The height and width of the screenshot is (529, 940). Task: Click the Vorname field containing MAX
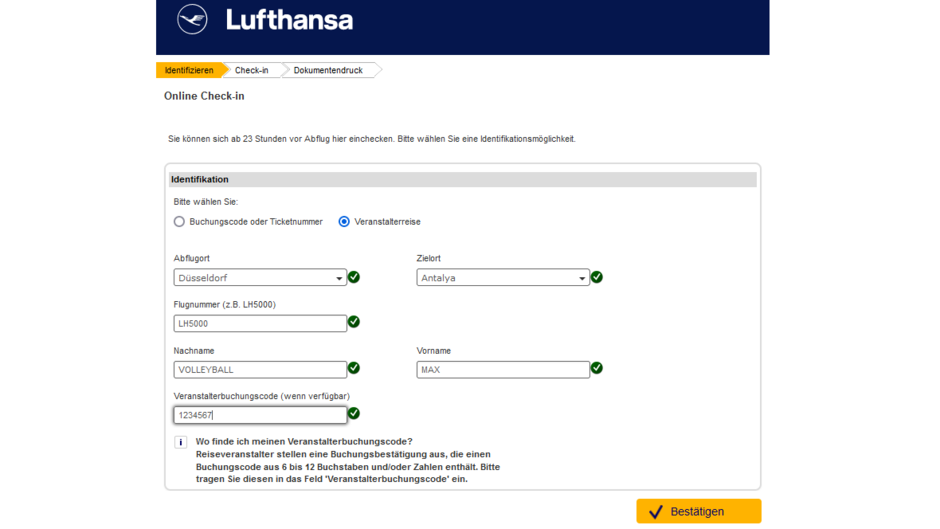(503, 369)
